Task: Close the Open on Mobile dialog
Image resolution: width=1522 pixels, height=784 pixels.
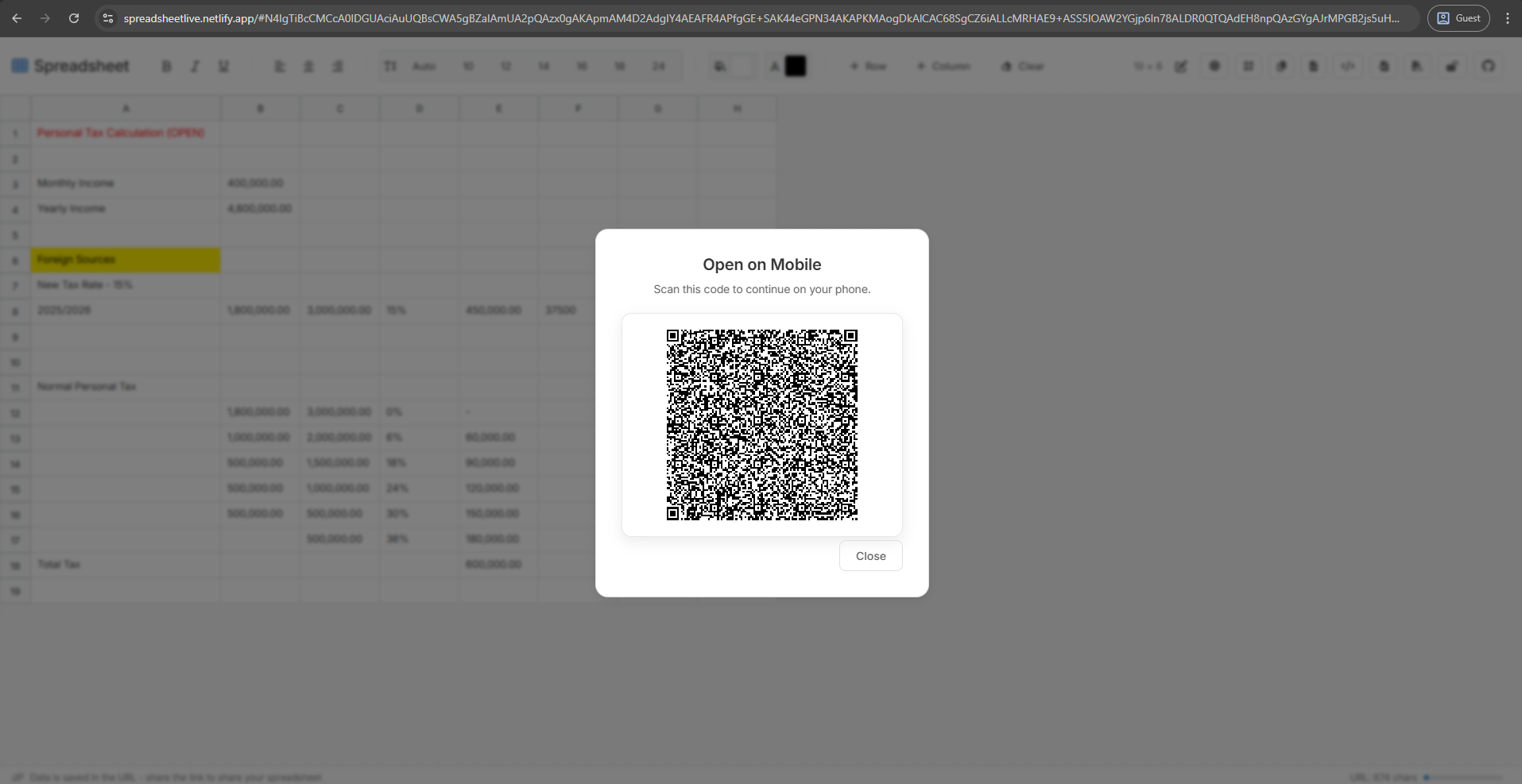Action: (870, 556)
